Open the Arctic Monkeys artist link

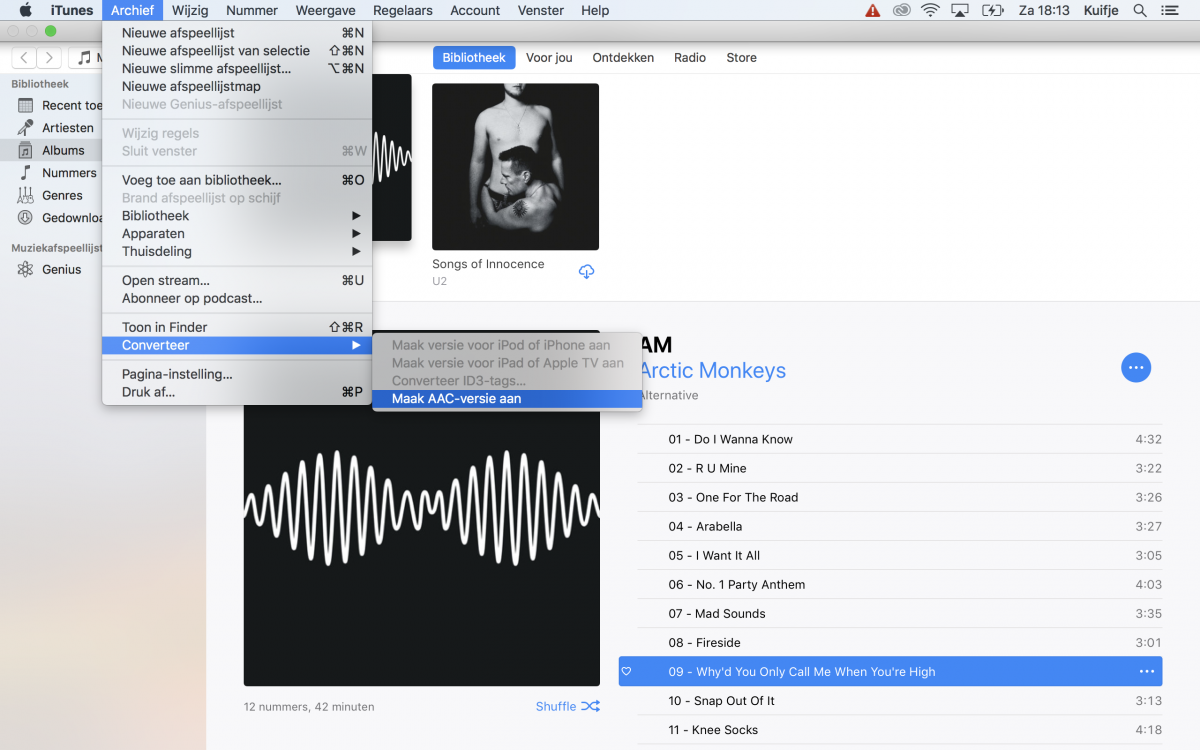pyautogui.click(x=713, y=370)
